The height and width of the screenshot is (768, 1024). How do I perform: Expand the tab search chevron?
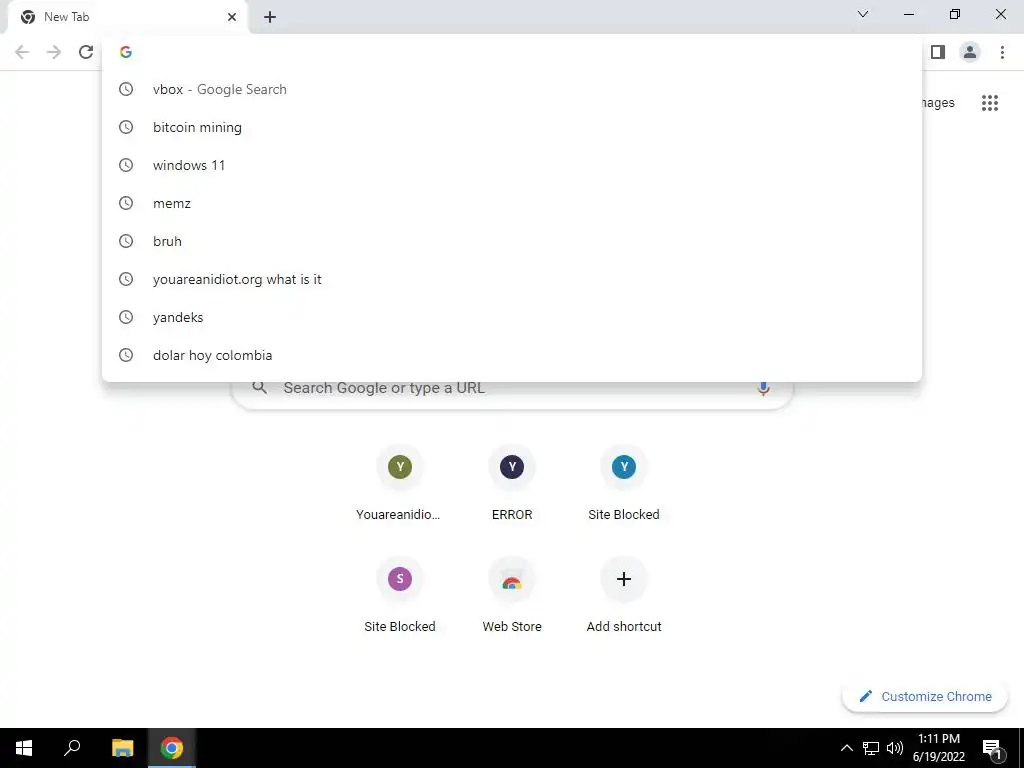click(x=863, y=14)
